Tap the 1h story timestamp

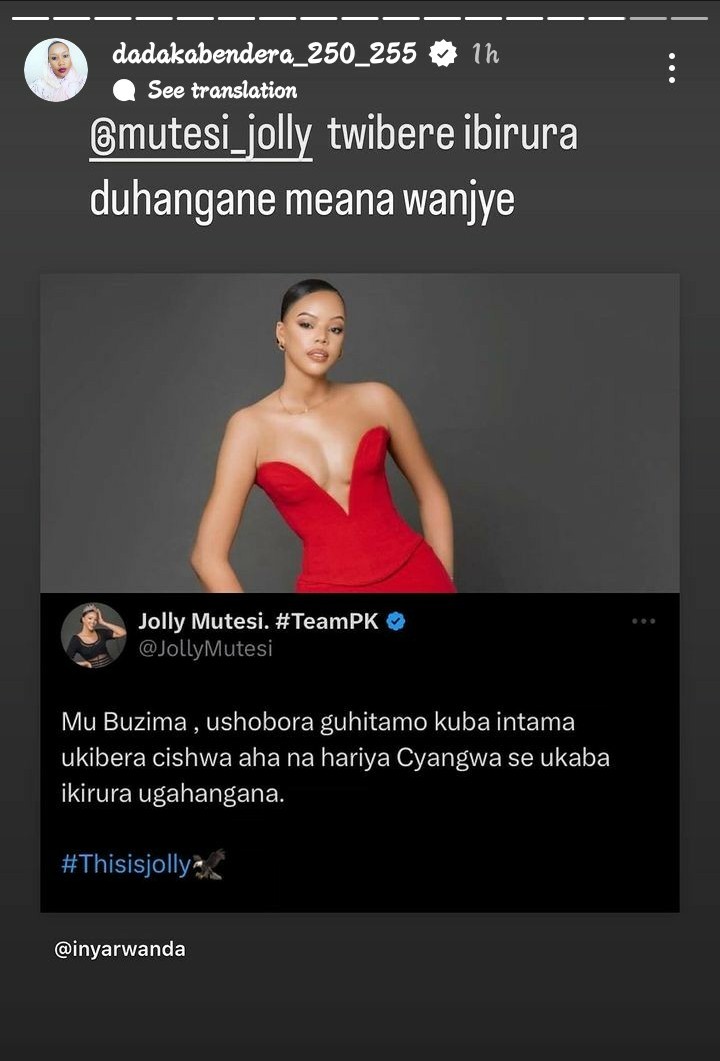pos(485,54)
